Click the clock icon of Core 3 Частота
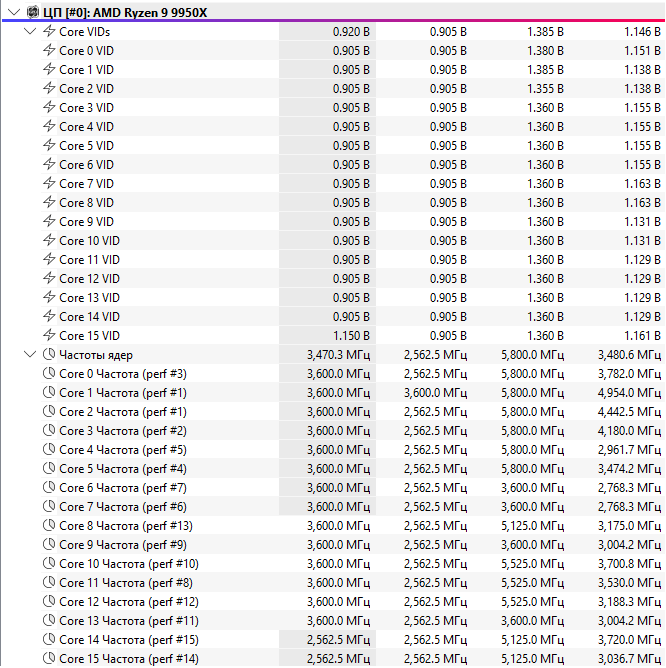Screen dimensions: 666x668 click(49, 430)
